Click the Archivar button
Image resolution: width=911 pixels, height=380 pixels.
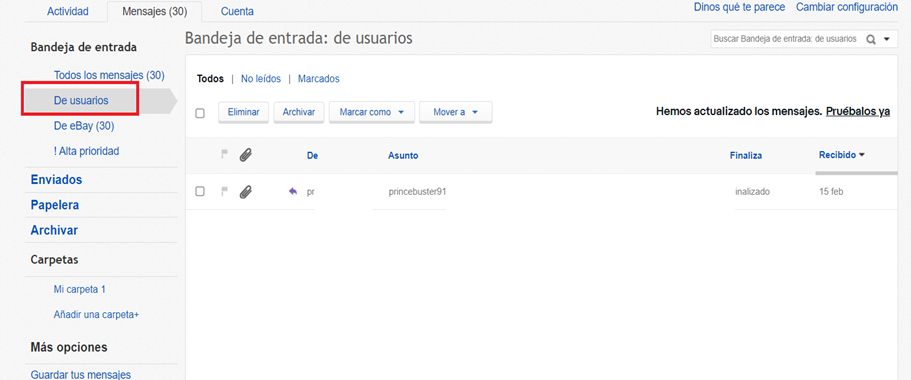(299, 112)
